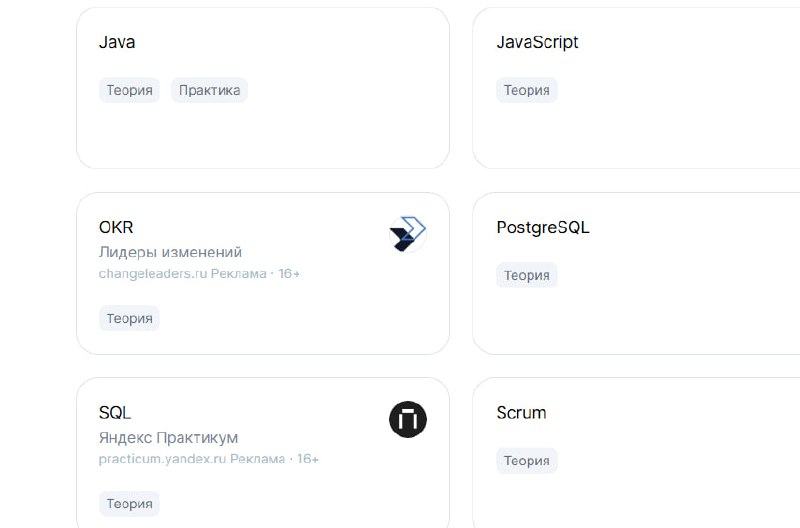Follow the changeleaders.ru ad link
The height and width of the screenshot is (528, 800).
[x=153, y=273]
